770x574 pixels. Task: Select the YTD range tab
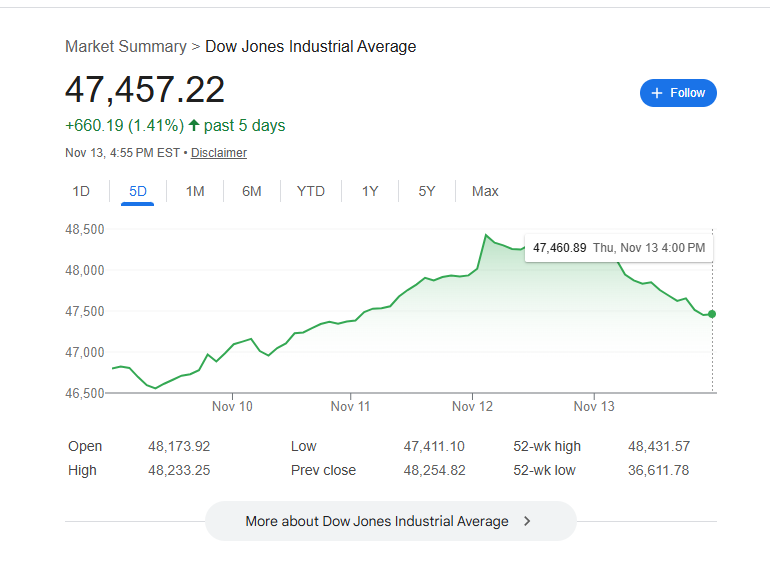[x=310, y=191]
